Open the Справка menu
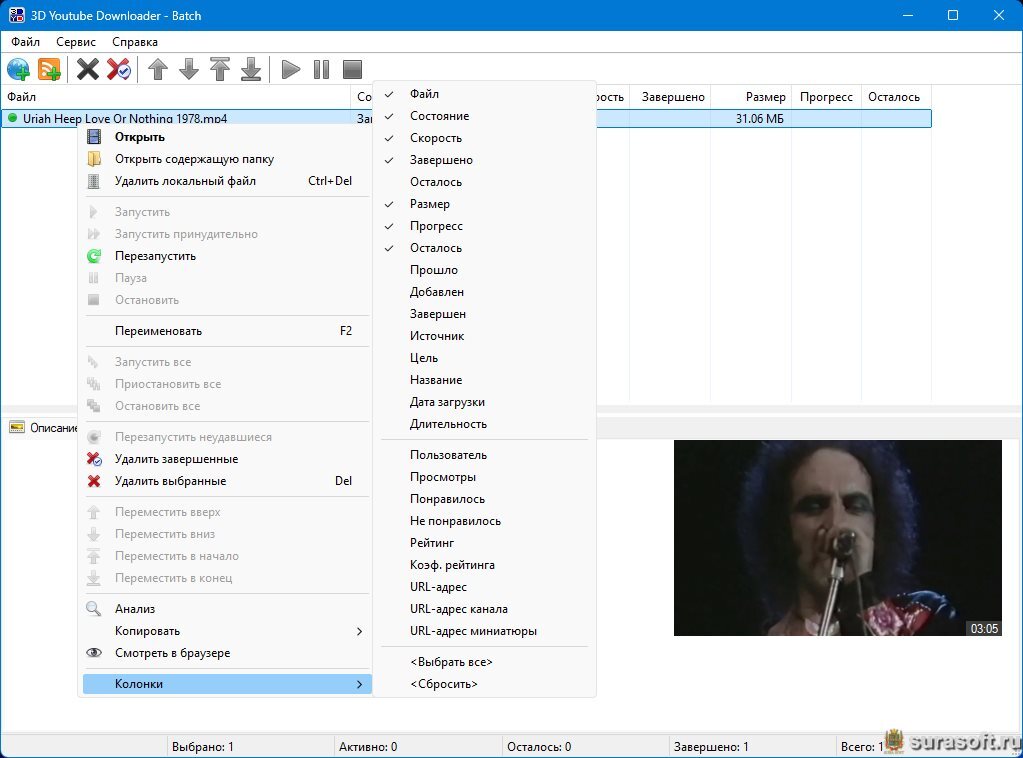This screenshot has width=1023, height=758. click(135, 42)
